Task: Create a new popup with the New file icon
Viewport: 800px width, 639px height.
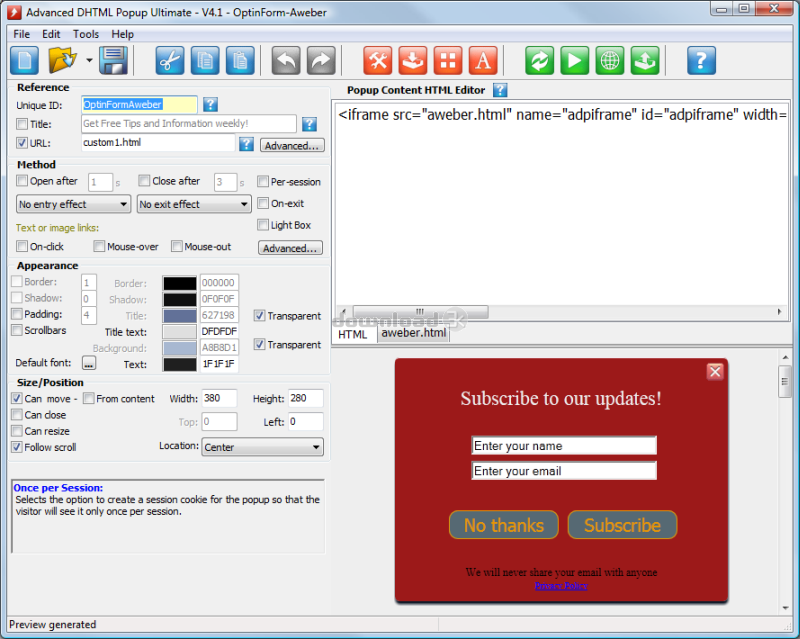Action: [x=24, y=61]
